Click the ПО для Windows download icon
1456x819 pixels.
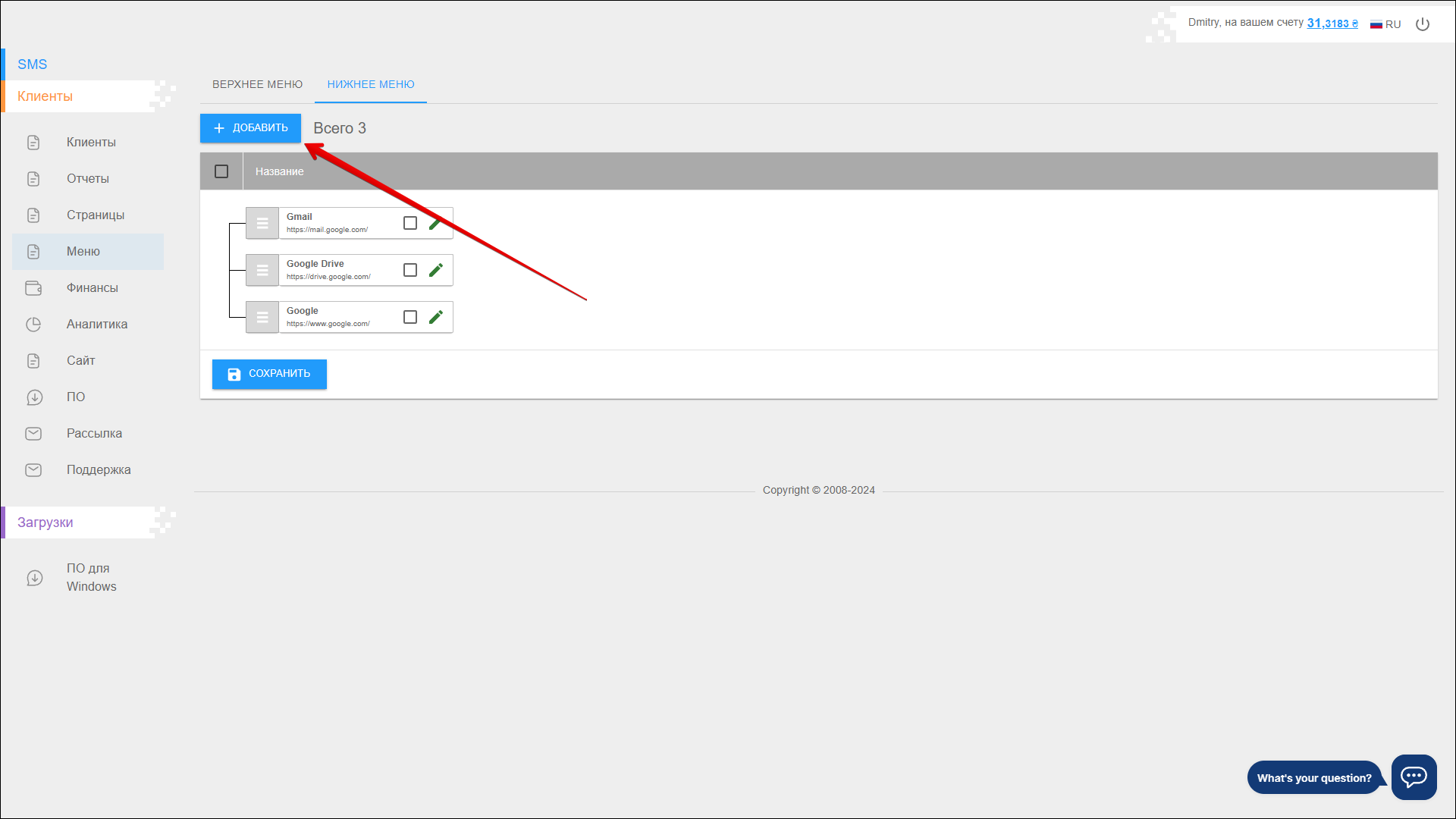coord(35,578)
